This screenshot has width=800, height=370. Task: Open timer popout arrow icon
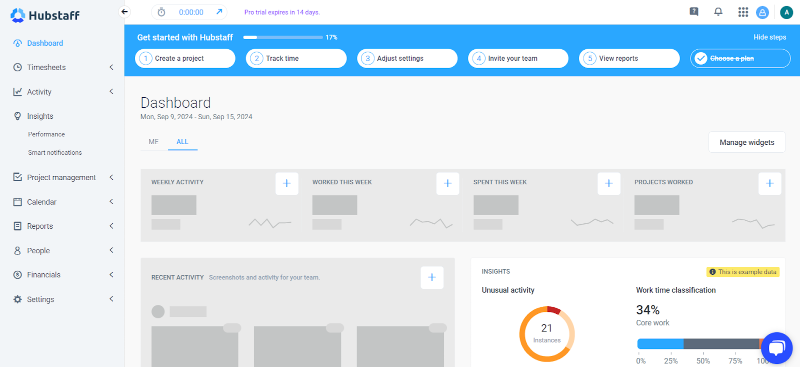(219, 12)
